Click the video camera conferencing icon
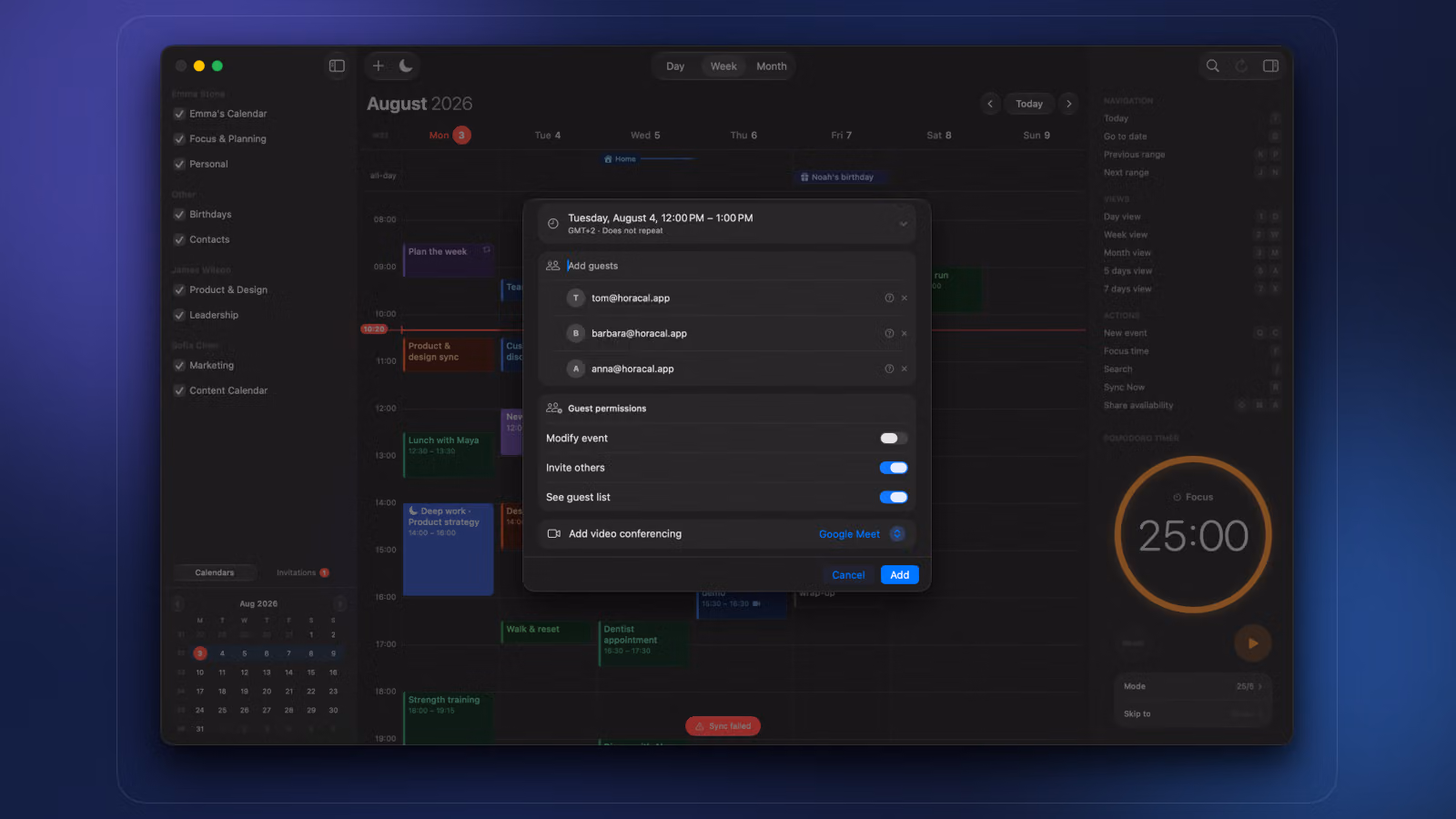This screenshot has width=1456, height=819. click(x=553, y=534)
